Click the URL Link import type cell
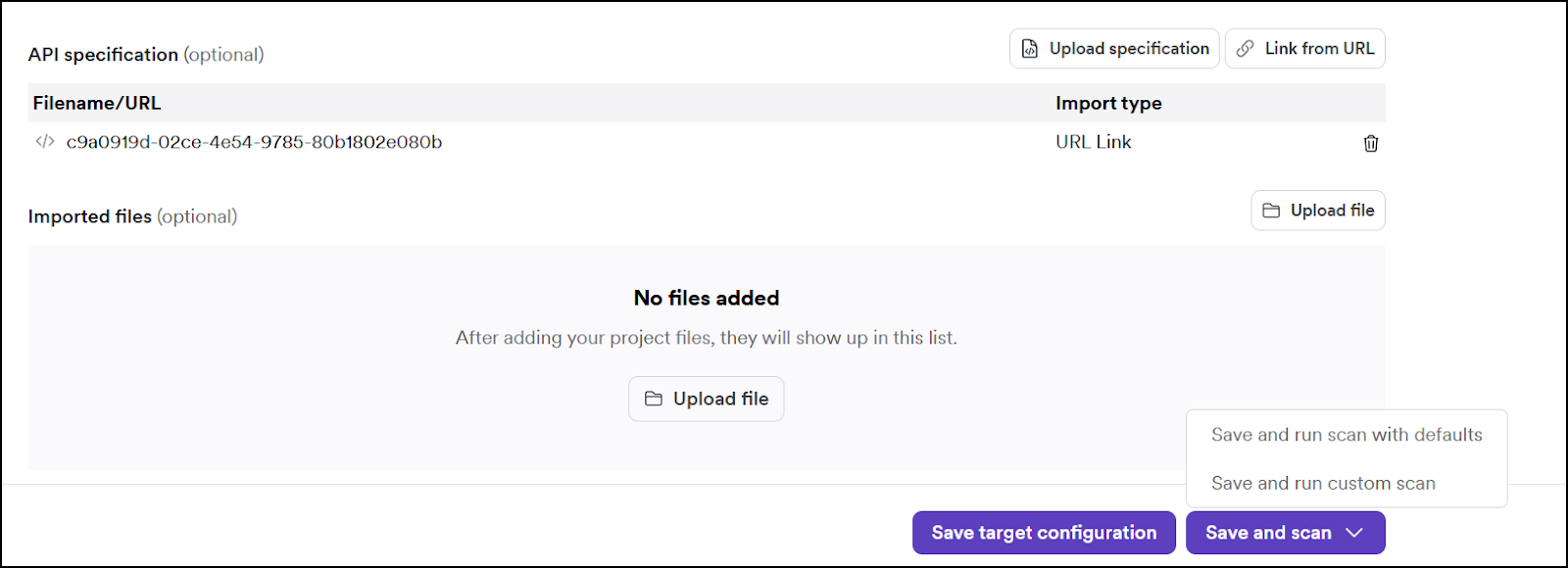 pos(1093,142)
